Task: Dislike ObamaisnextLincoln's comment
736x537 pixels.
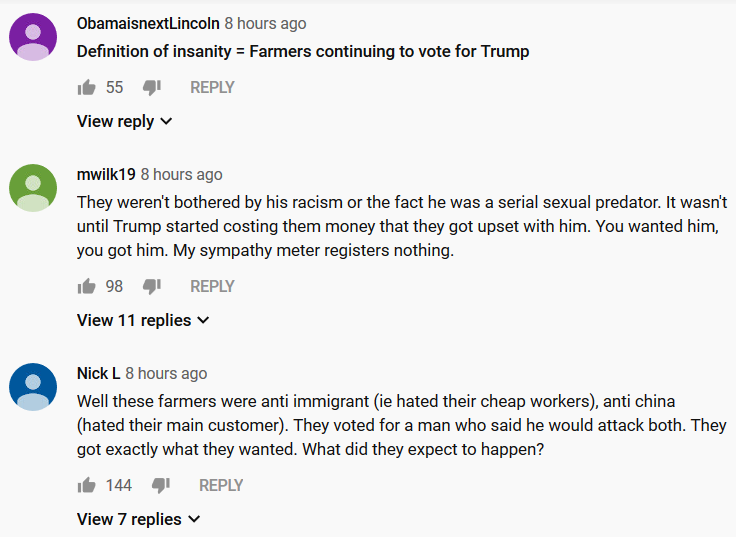Action: coord(151,88)
